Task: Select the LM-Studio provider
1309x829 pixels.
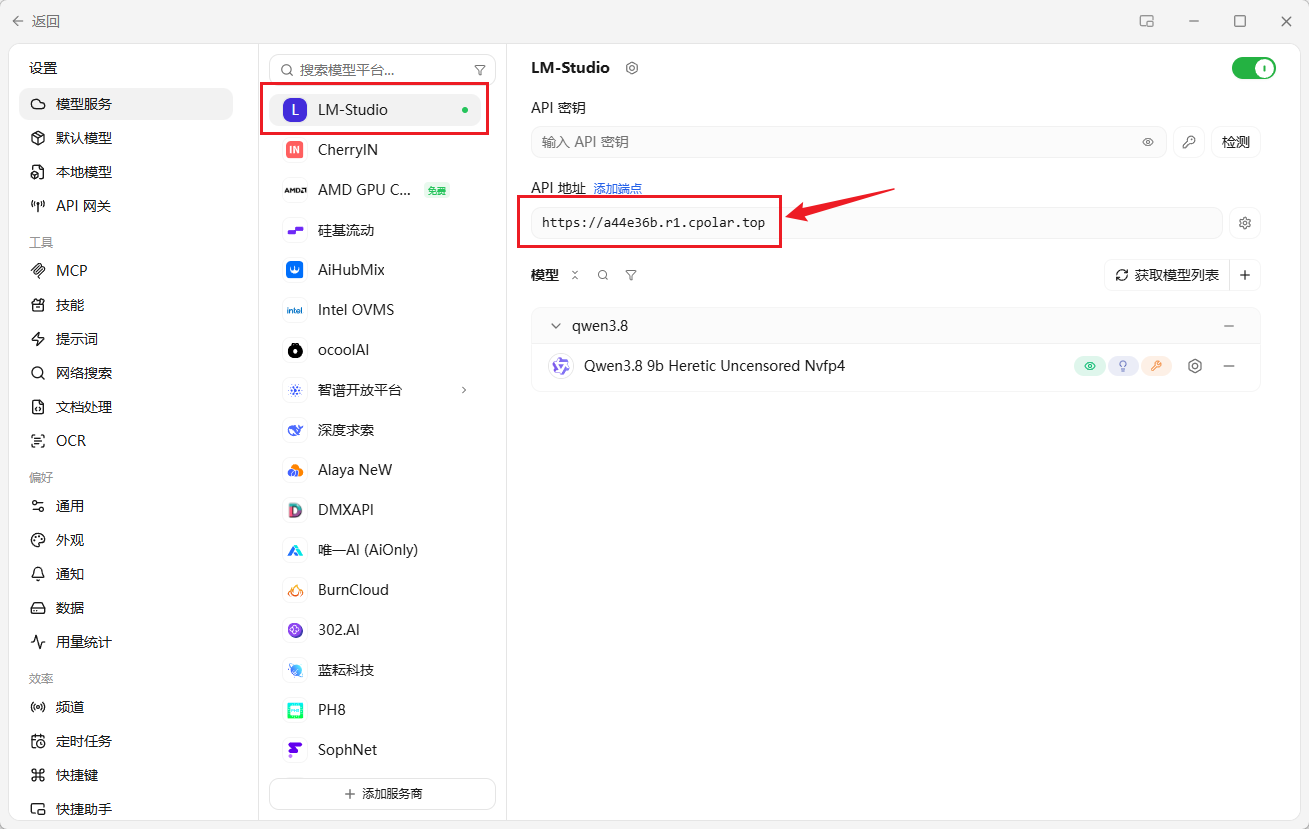Action: (375, 110)
